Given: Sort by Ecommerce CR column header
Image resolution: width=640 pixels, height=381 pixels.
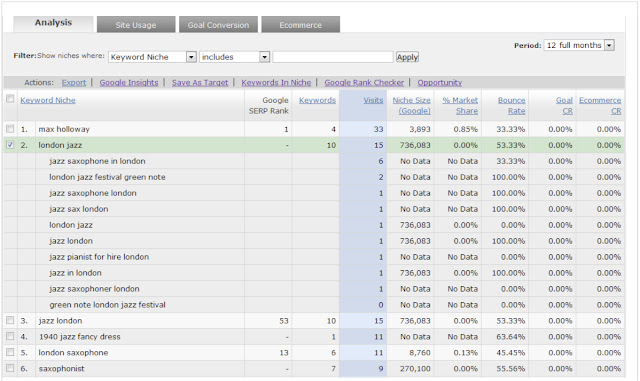Looking at the screenshot, I should tap(600, 106).
